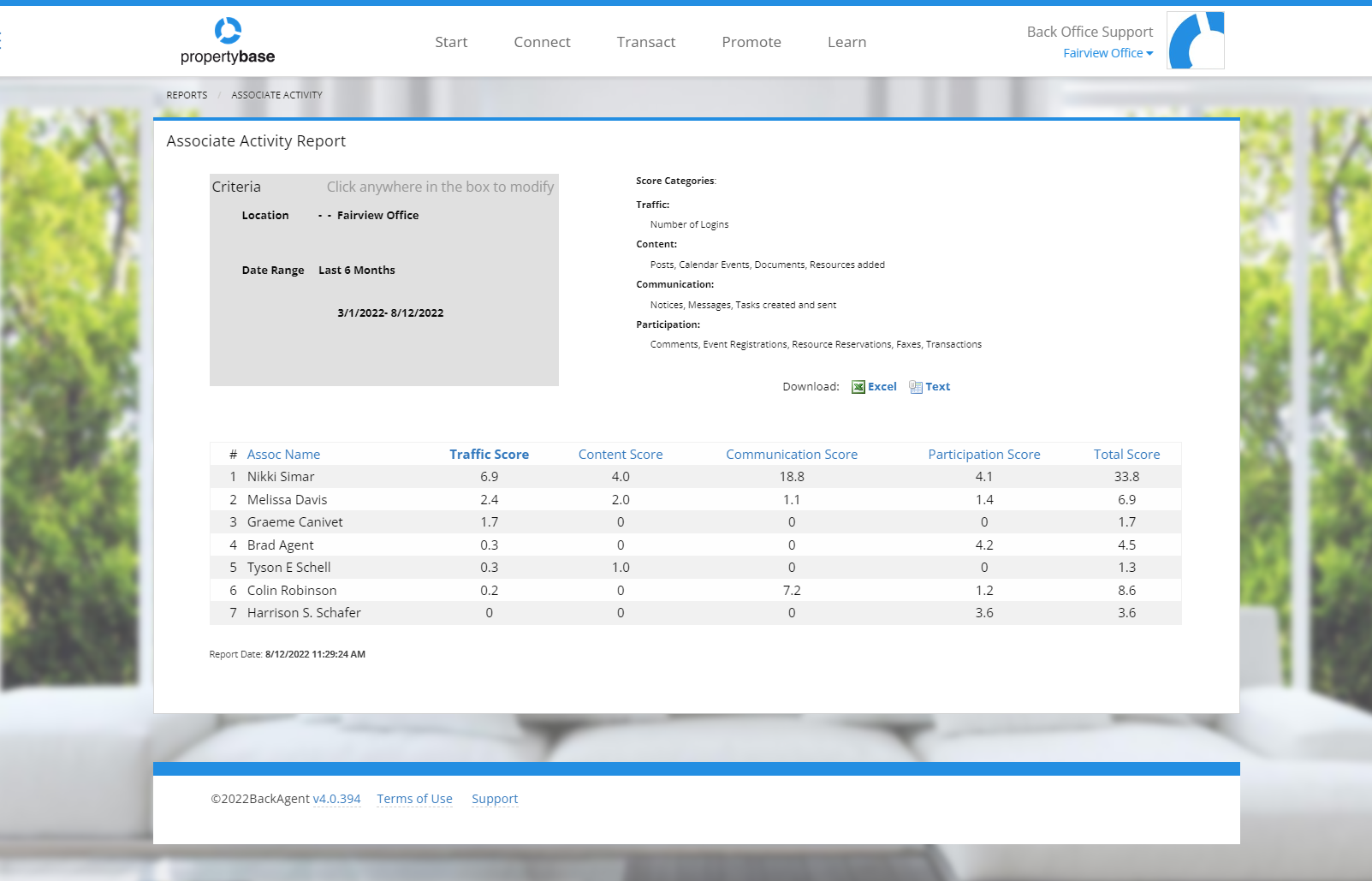This screenshot has height=881, width=1372.
Task: Download the report as Text
Action: point(937,386)
